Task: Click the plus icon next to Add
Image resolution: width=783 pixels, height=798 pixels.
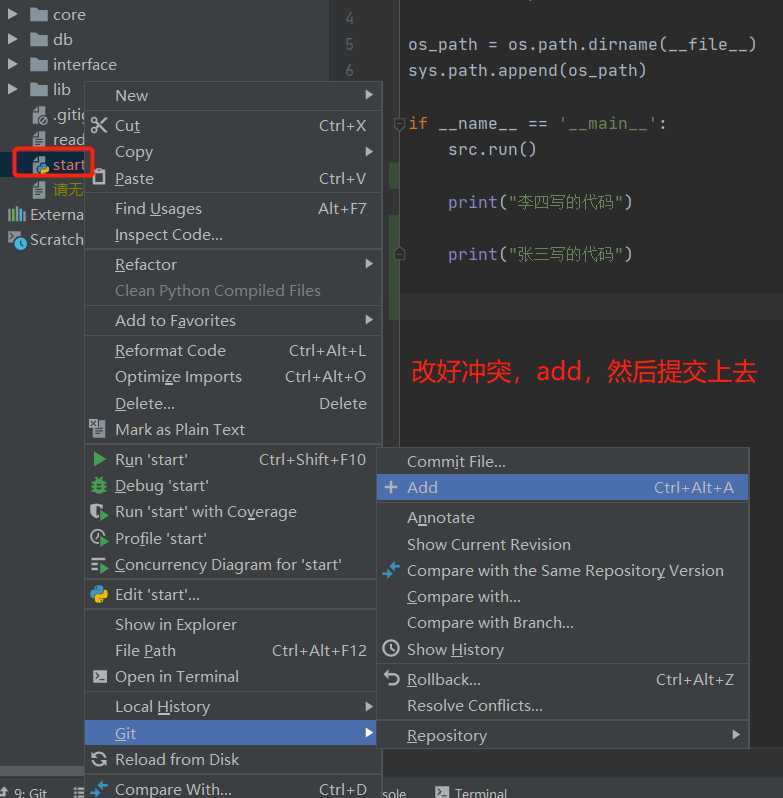Action: (x=391, y=487)
